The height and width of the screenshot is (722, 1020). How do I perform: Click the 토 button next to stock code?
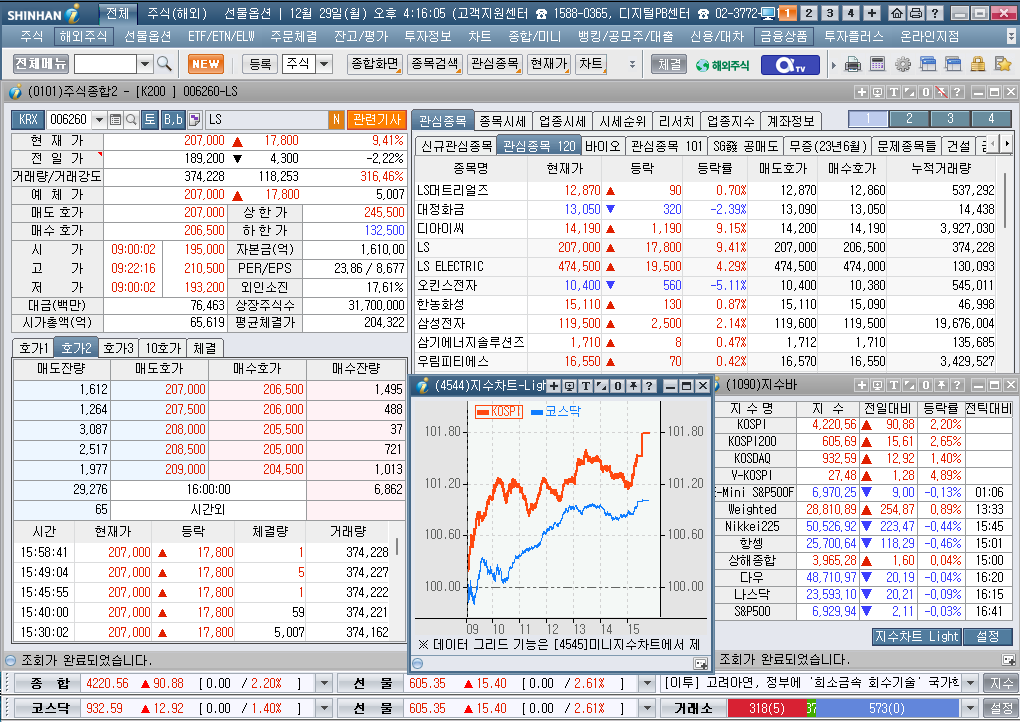click(150, 120)
